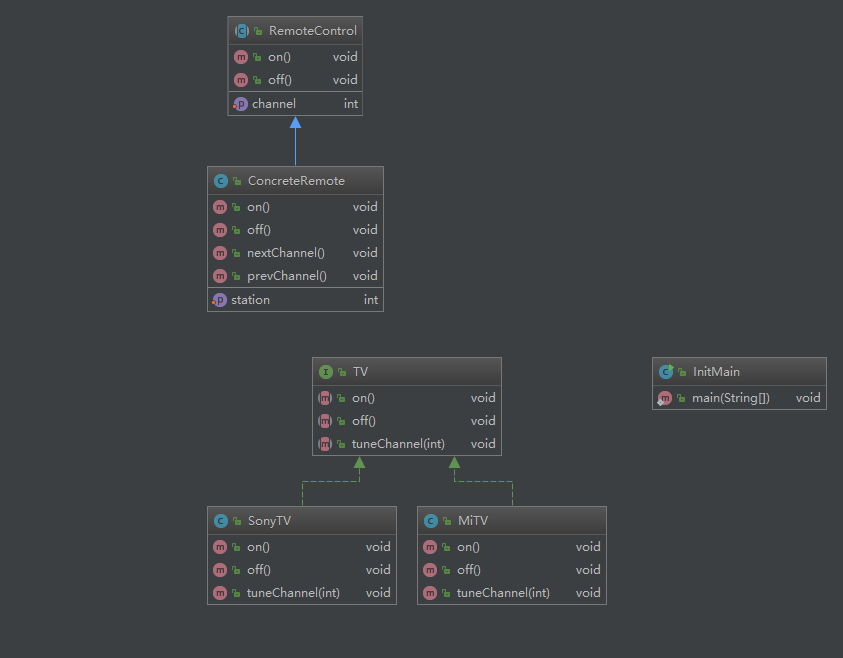Click tuneChannel(int) method icon in MiTV
The height and width of the screenshot is (658, 843).
point(430,593)
